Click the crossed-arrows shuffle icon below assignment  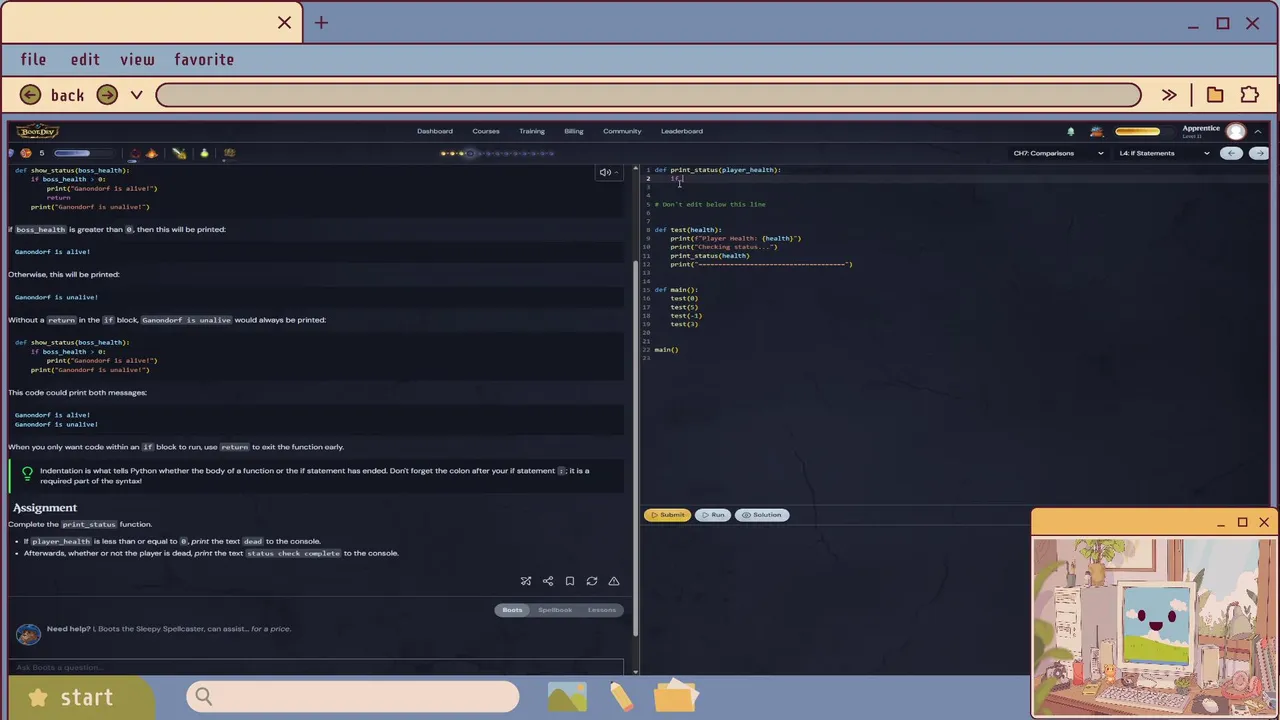tap(526, 581)
